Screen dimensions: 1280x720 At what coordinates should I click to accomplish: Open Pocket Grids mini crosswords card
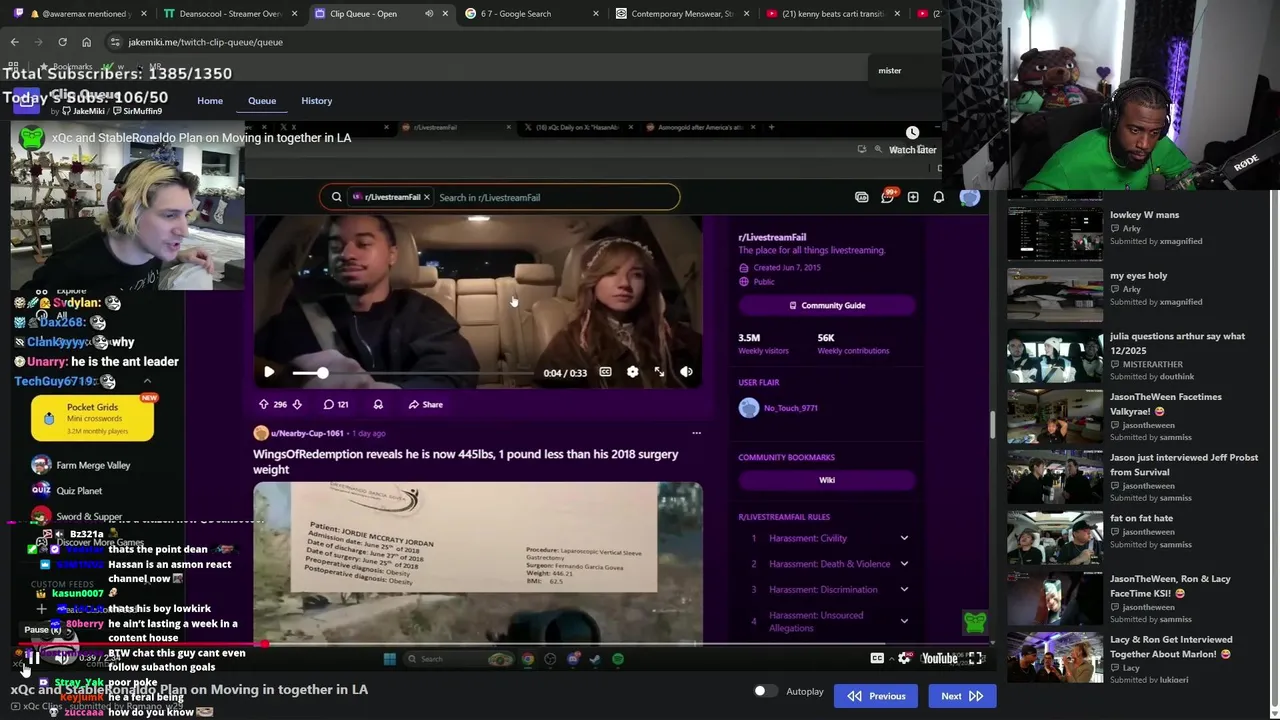tap(92, 418)
